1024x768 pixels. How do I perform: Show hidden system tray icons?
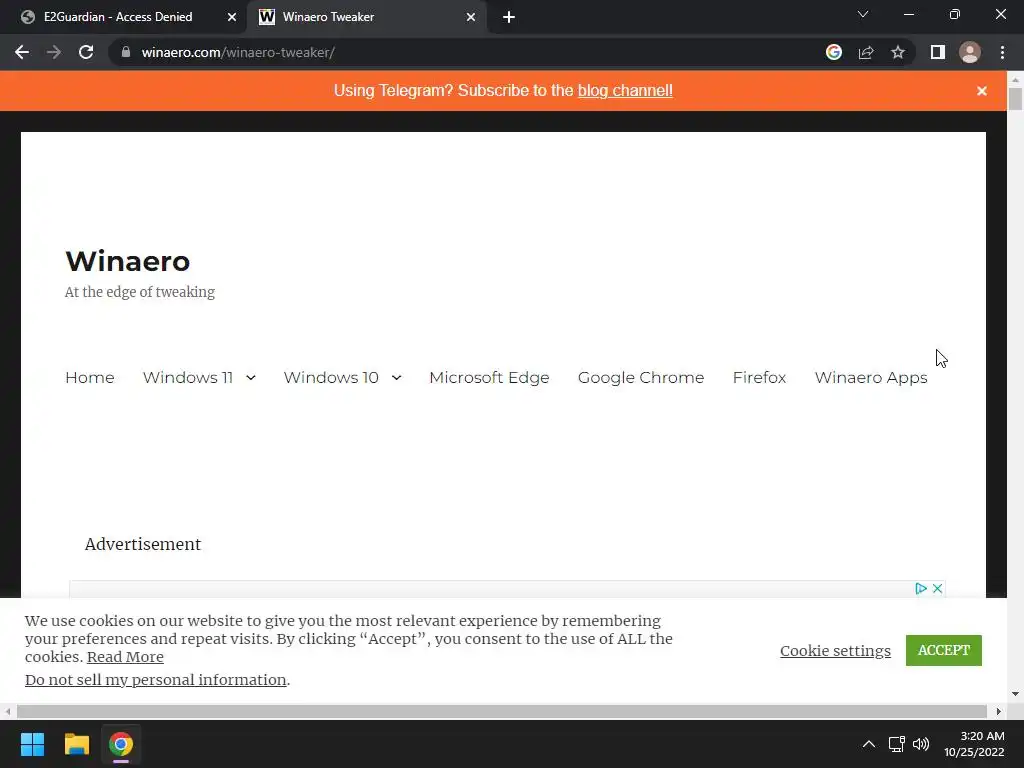tap(869, 744)
